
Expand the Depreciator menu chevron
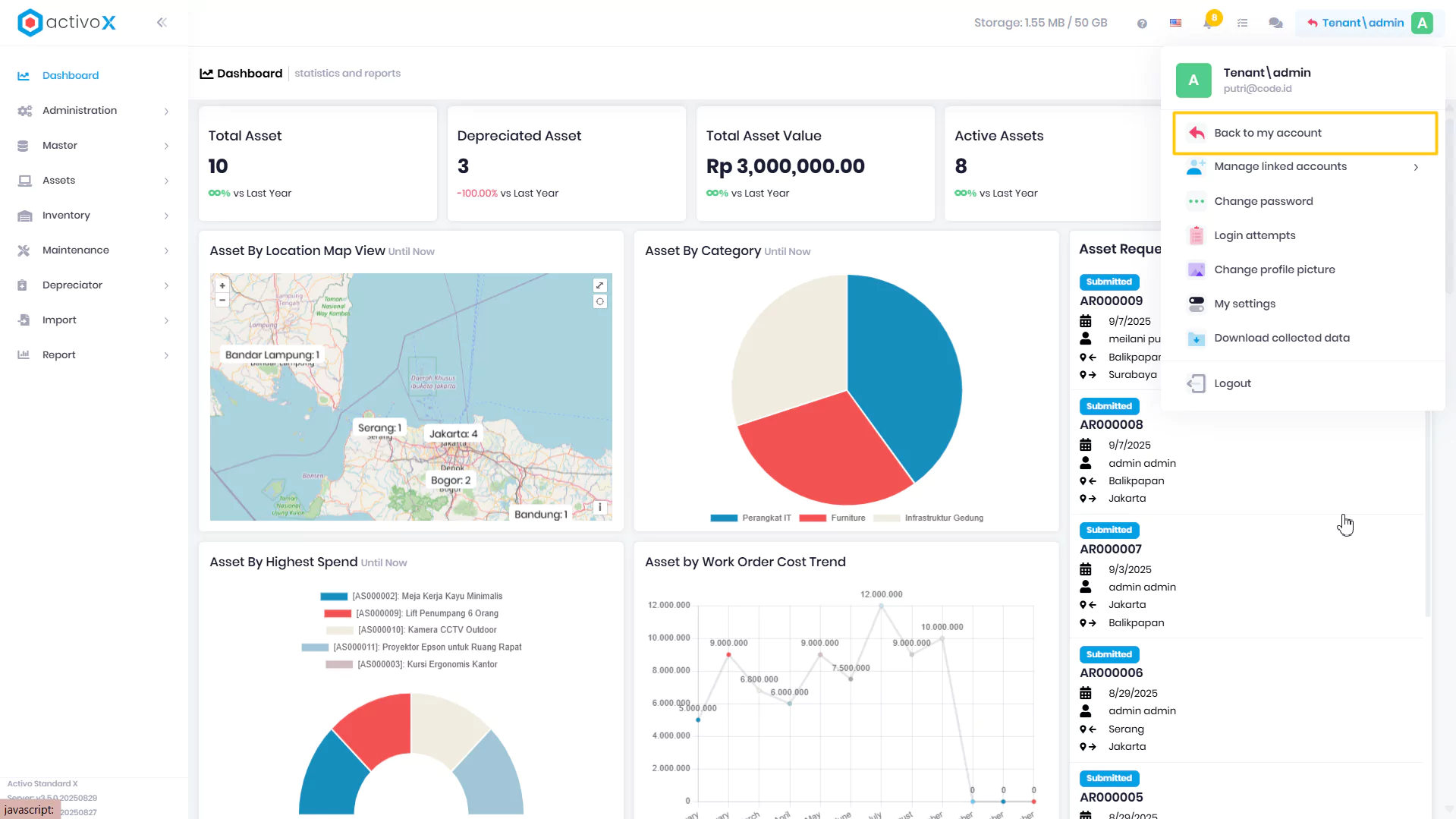tap(166, 286)
